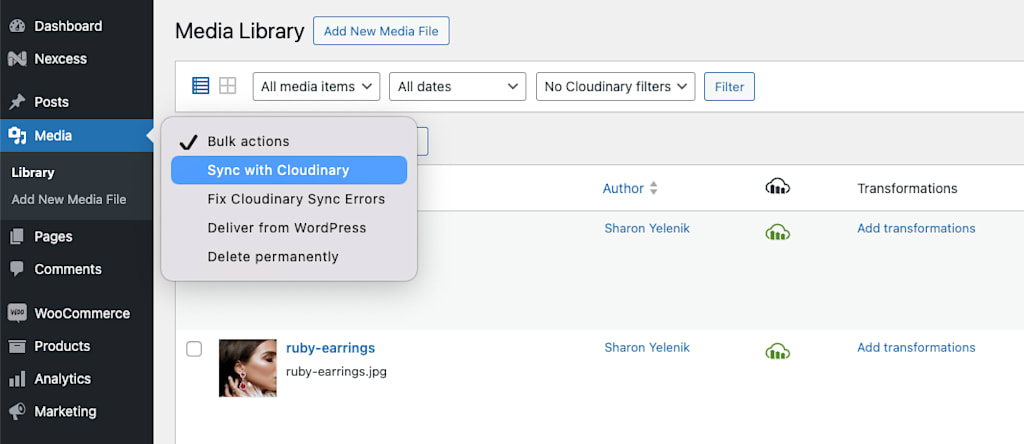Screen dimensions: 1024x444
Task: Open Dashboard menu label
Action: pos(68,26)
